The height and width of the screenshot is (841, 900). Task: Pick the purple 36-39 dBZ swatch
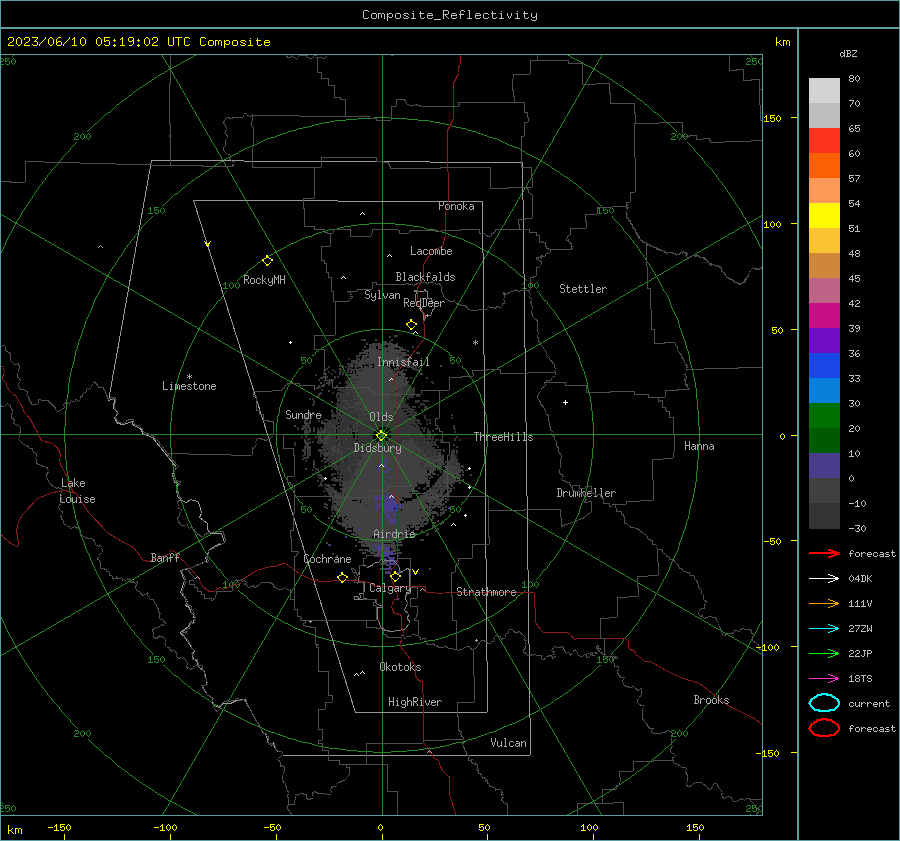pos(824,340)
